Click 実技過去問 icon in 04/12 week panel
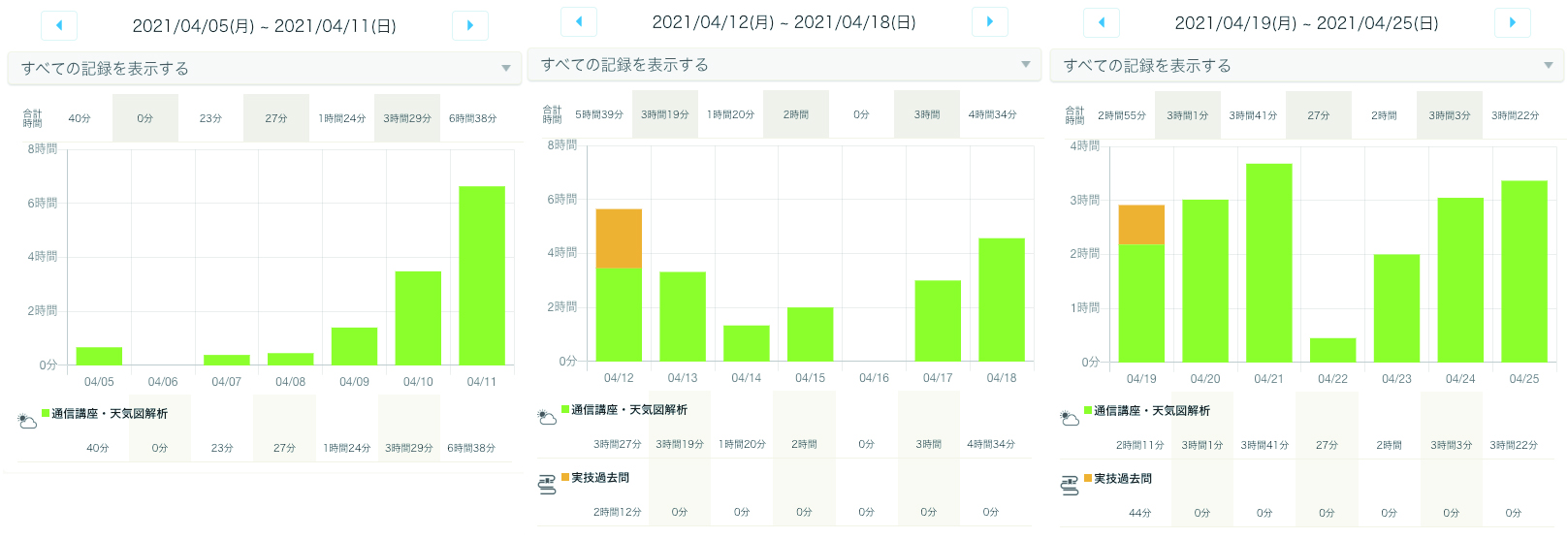This screenshot has width=1568, height=539. [547, 486]
